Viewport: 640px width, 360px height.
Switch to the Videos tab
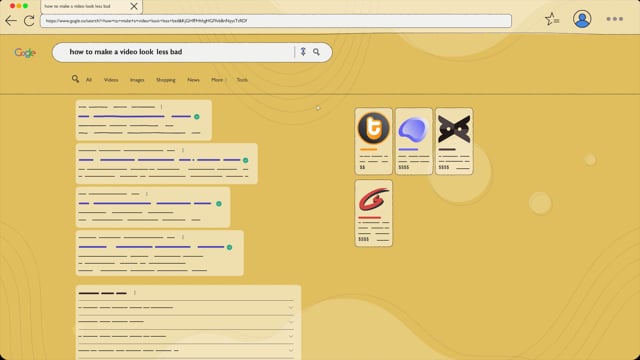111,80
